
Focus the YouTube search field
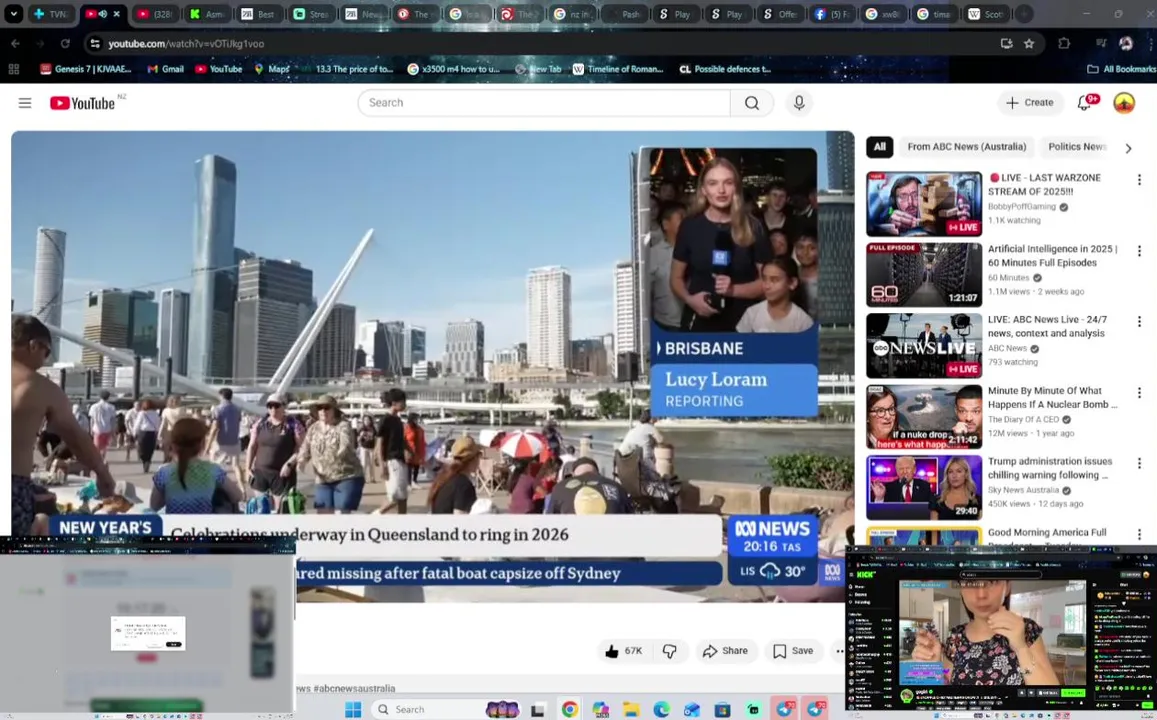point(544,103)
